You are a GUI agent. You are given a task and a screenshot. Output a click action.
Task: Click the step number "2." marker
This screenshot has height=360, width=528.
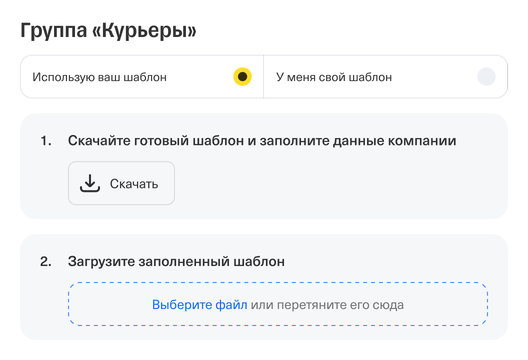46,262
